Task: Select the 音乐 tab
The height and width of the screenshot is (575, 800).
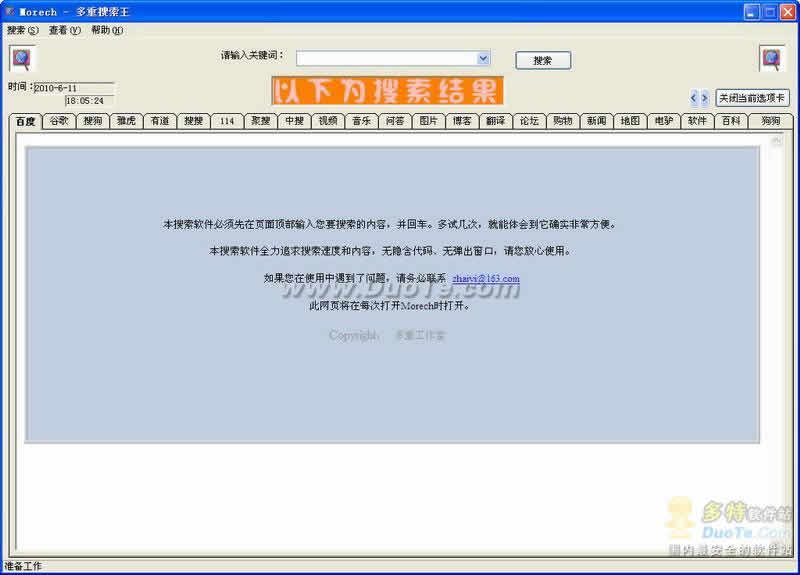Action: point(361,121)
